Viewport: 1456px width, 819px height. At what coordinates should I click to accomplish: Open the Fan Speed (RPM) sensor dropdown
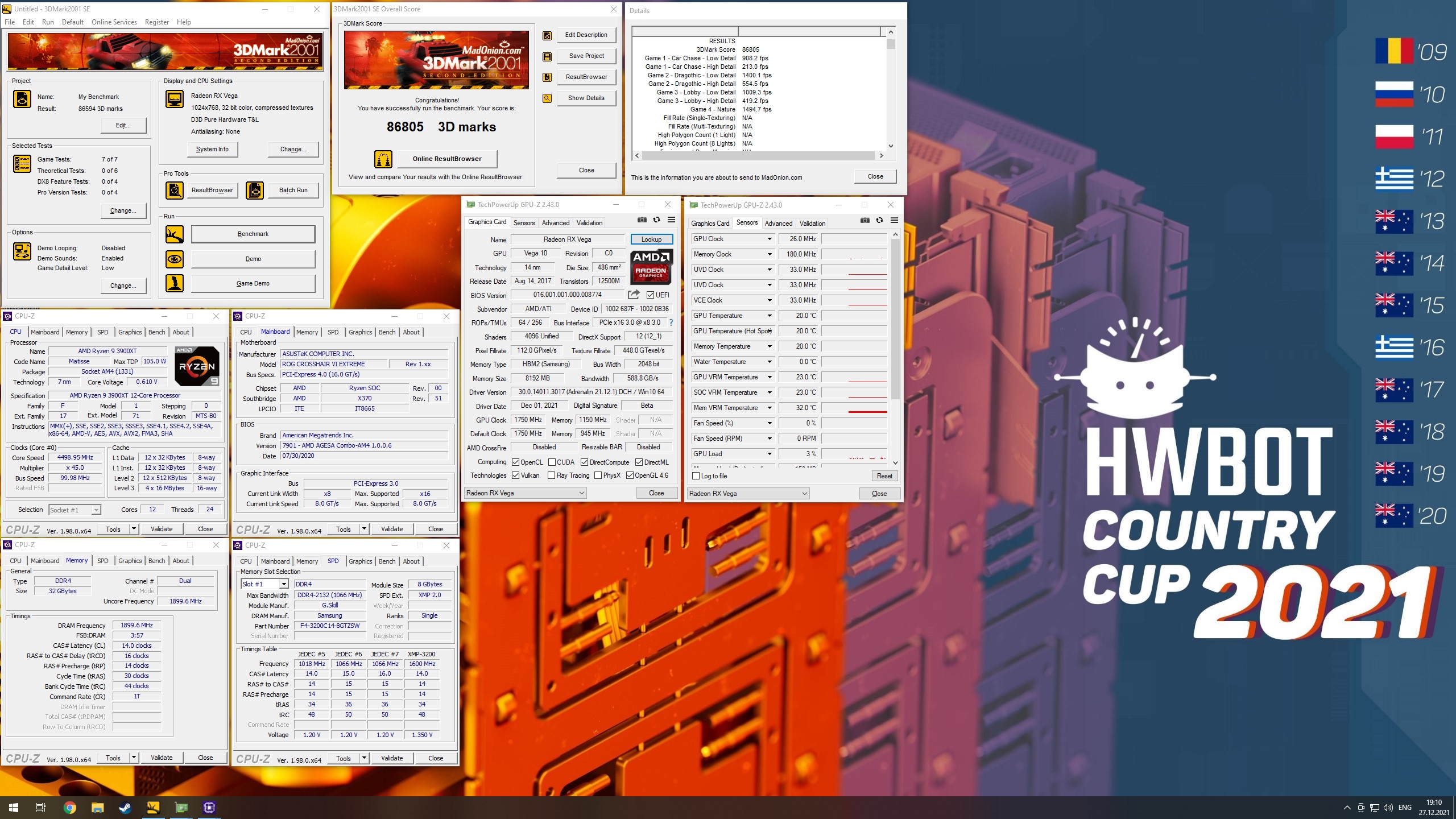tap(770, 439)
